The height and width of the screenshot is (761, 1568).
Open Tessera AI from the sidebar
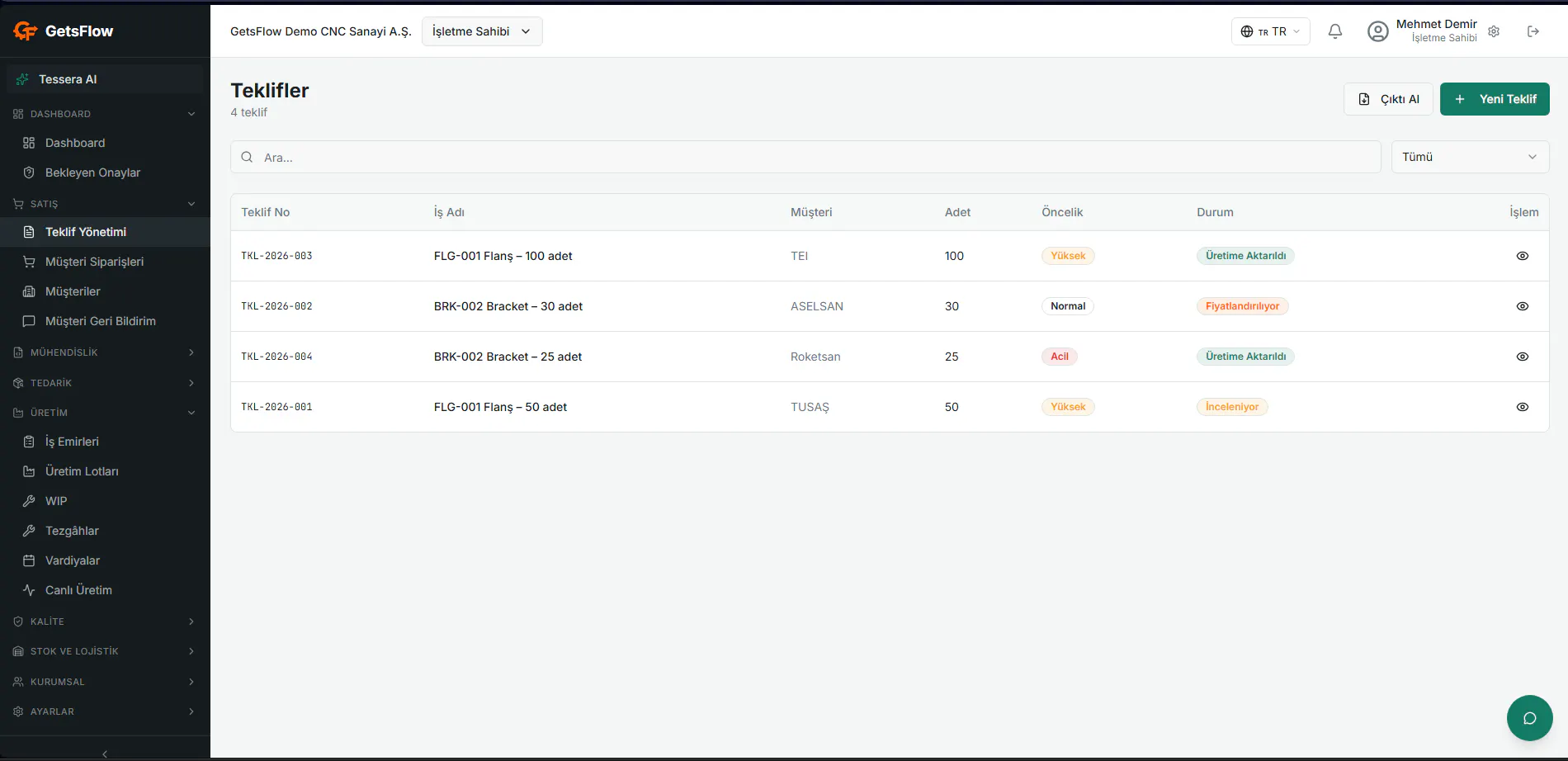(105, 79)
